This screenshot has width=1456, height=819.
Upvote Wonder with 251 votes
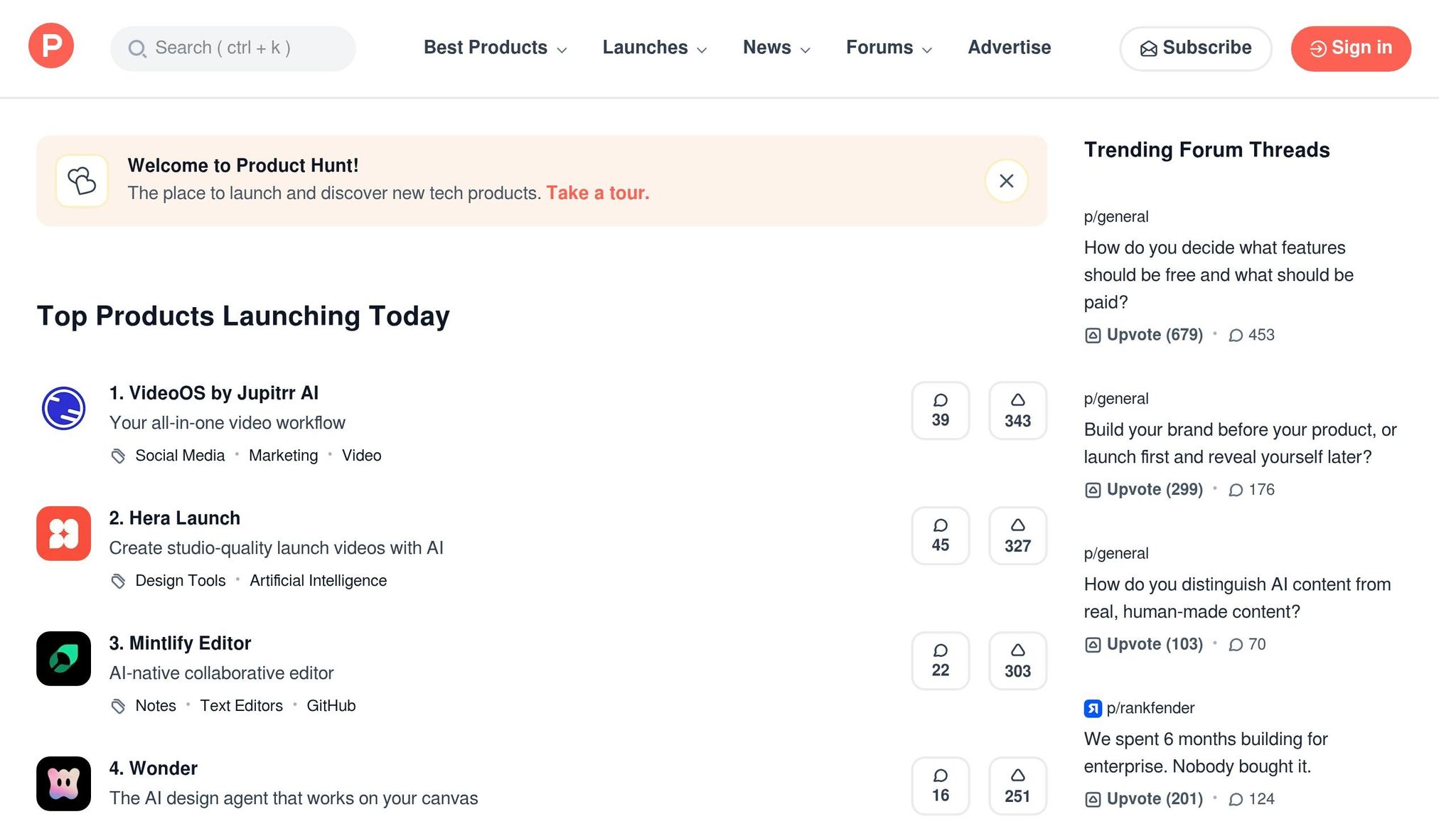click(1017, 786)
